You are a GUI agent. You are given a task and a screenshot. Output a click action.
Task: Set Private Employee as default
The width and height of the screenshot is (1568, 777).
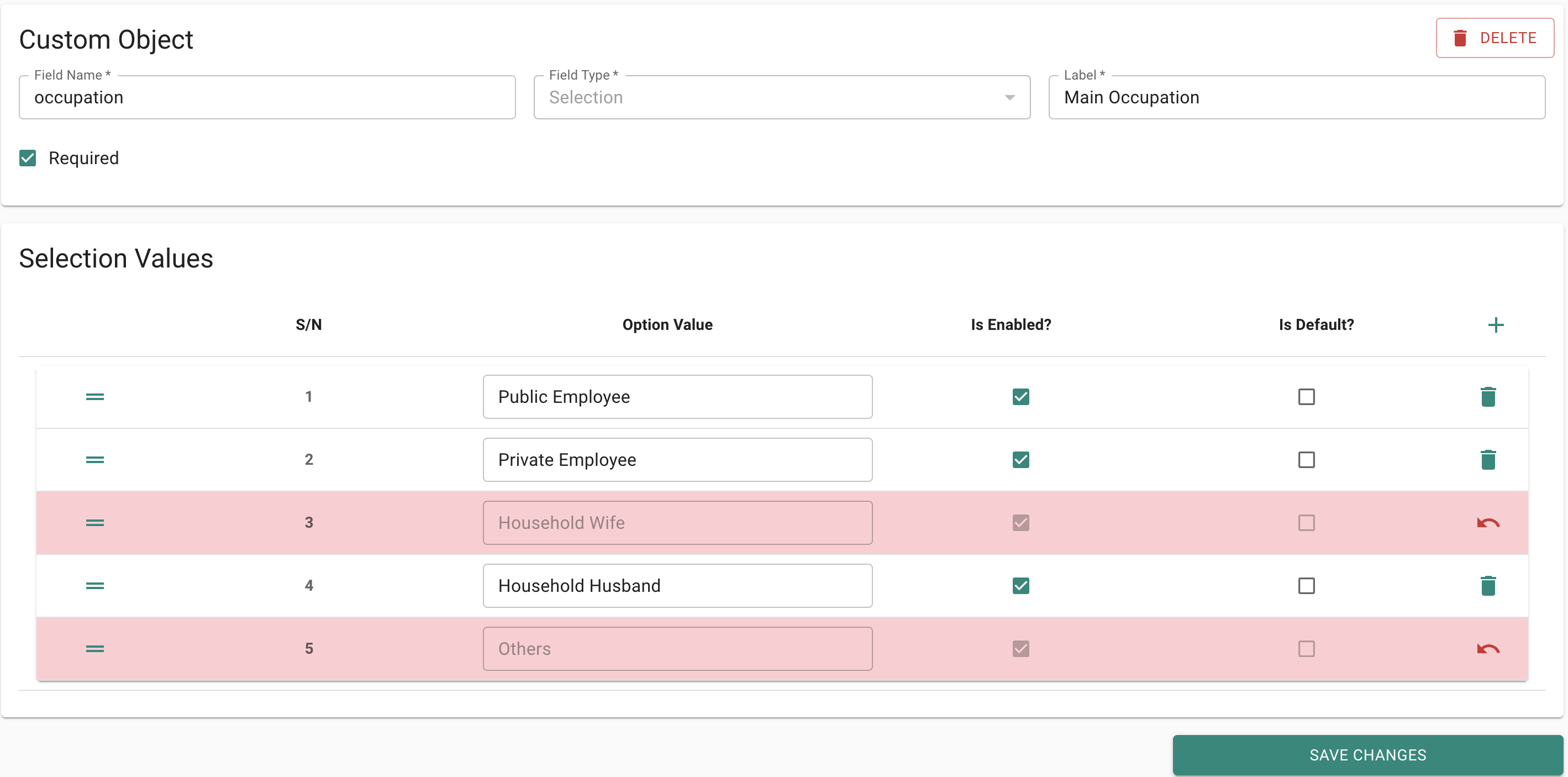[1306, 460]
